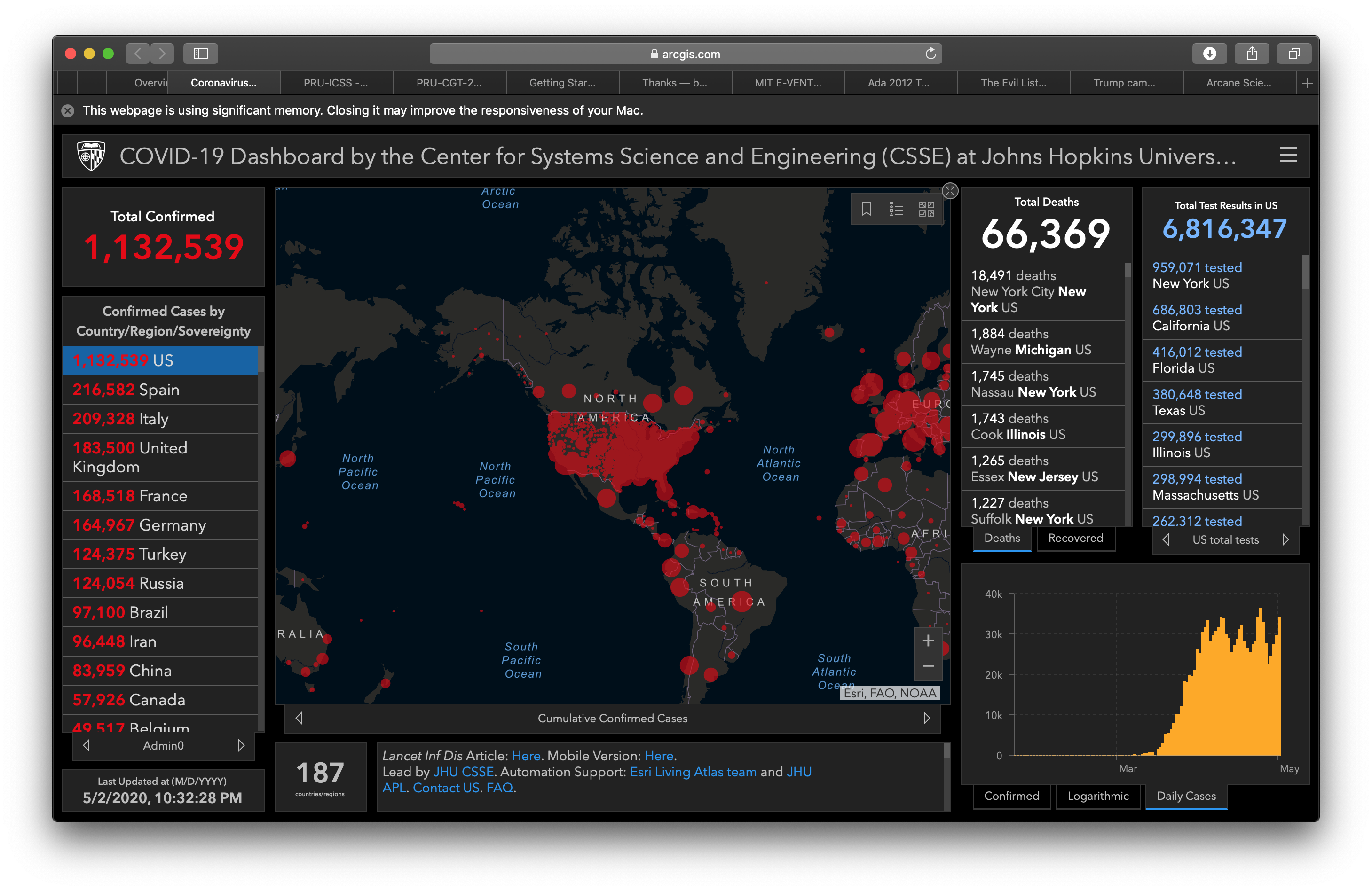1372x891 pixels.
Task: Select Massachusetts US tested entry
Action: [x=1222, y=487]
